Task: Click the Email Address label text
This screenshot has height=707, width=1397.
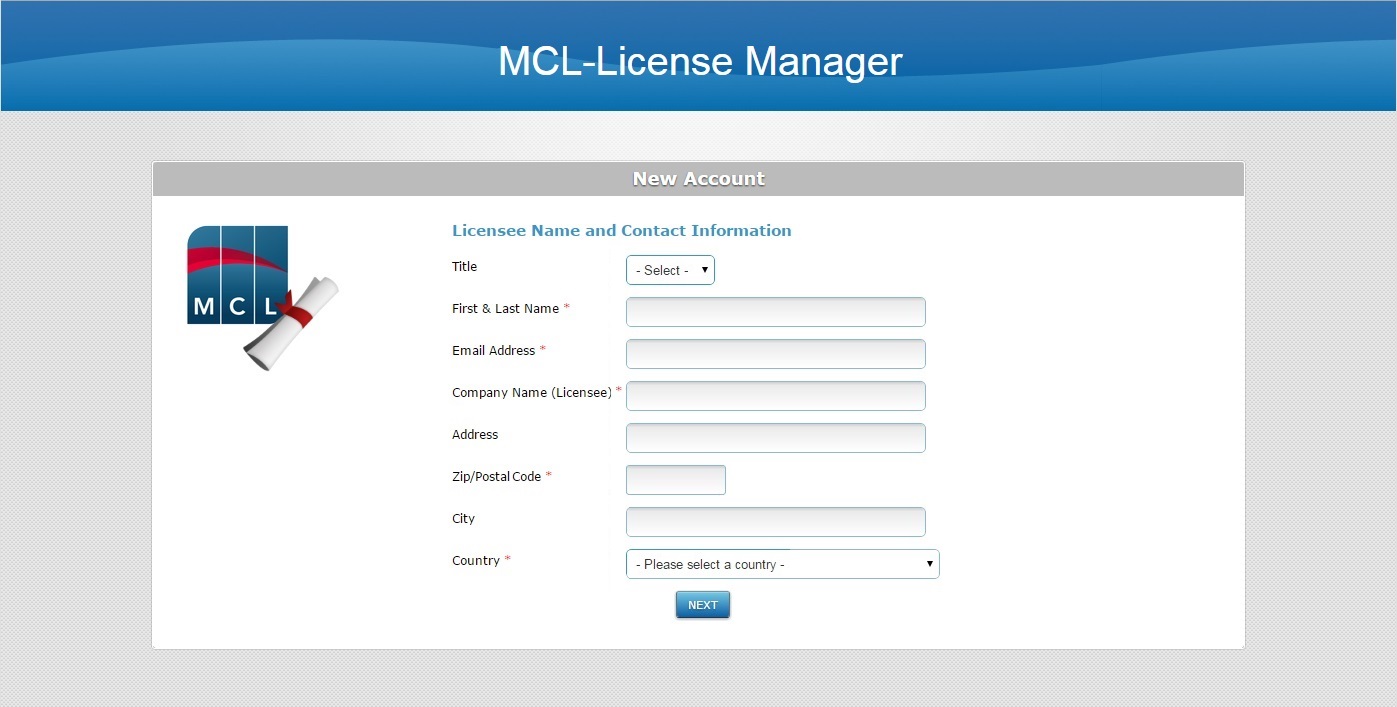Action: (x=493, y=351)
